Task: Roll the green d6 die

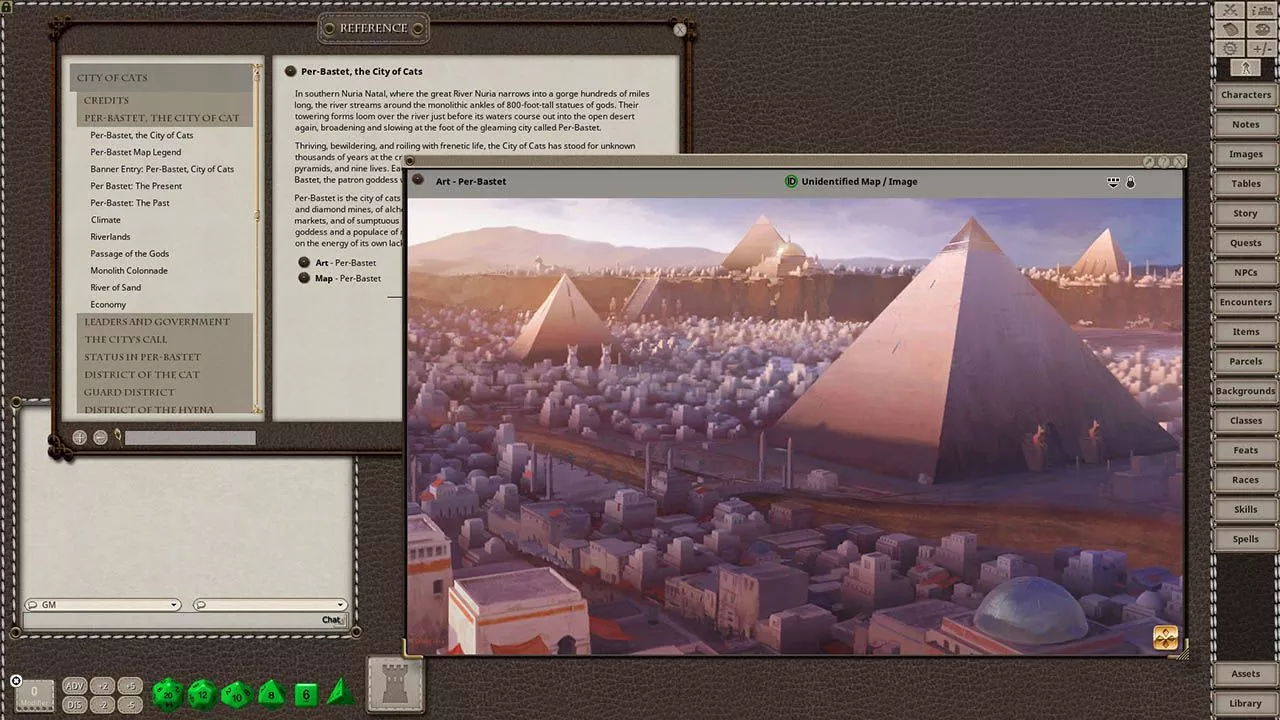Action: (306, 693)
